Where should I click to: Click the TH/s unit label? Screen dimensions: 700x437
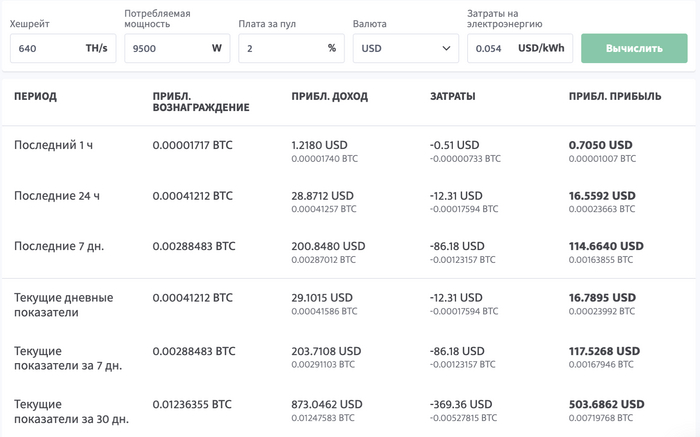pyautogui.click(x=97, y=48)
